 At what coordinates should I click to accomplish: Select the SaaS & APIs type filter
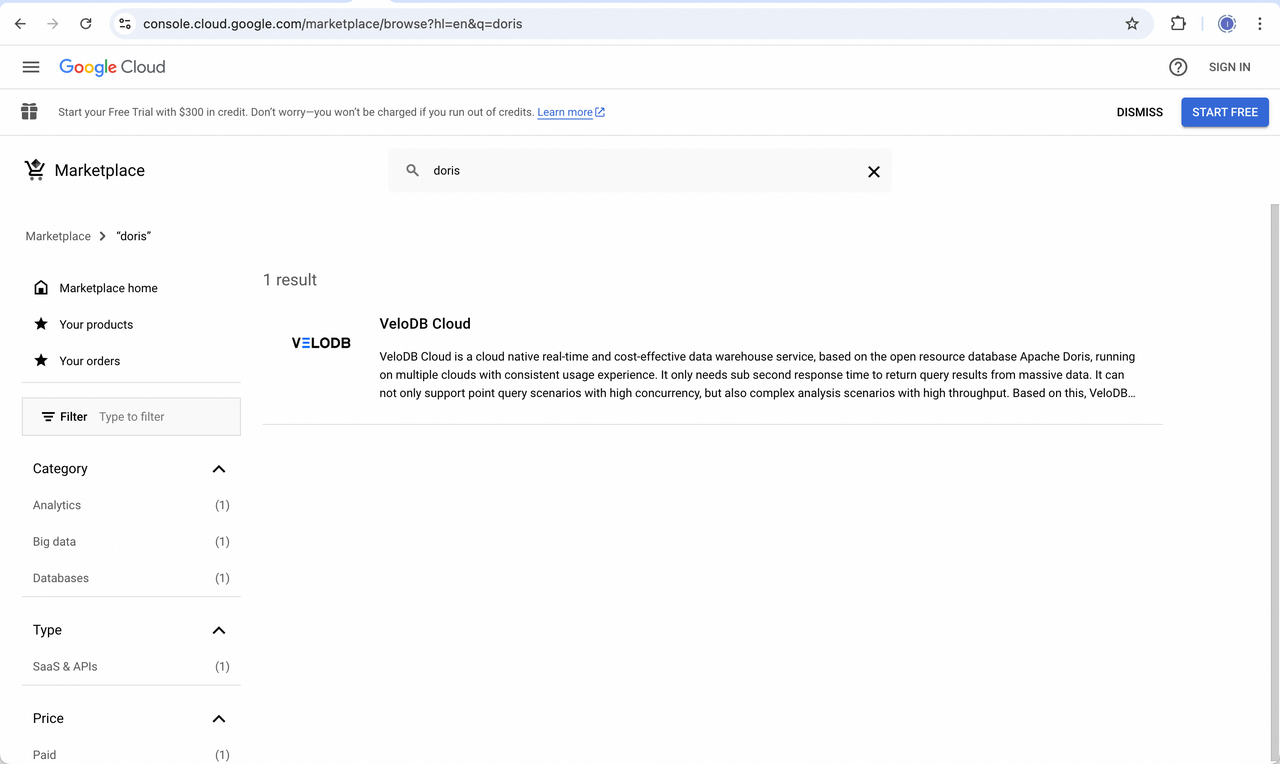[65, 666]
